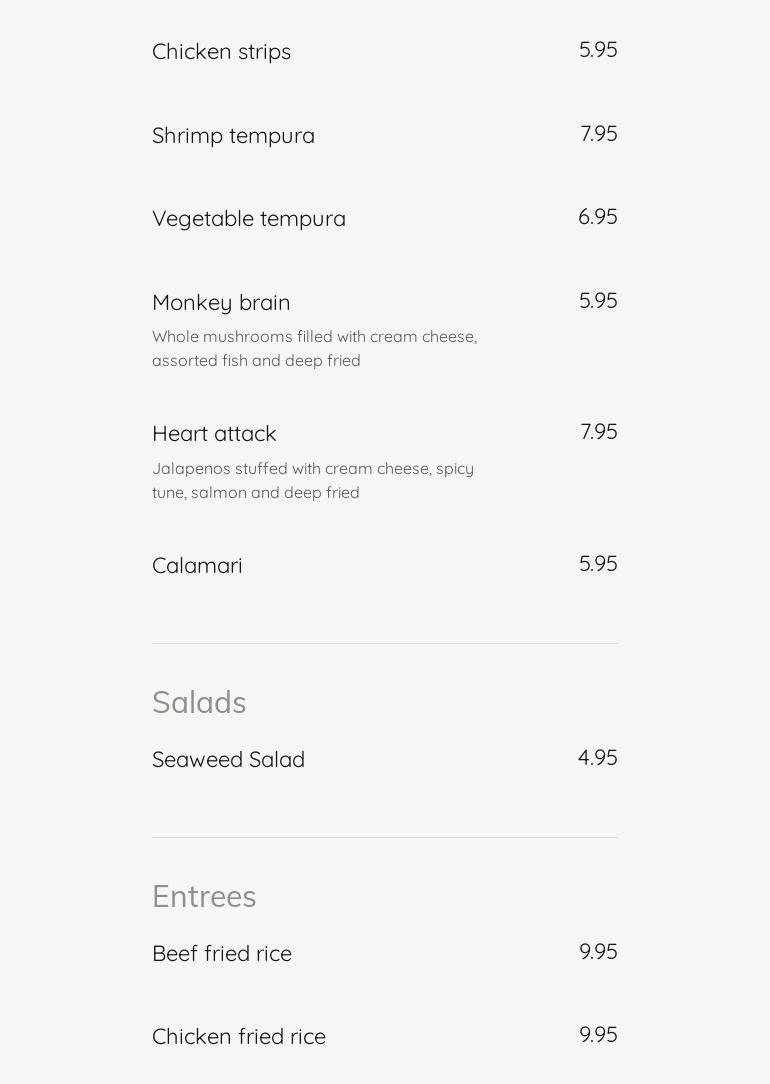Click the Vegetable tempura item name
770x1084 pixels.
coord(249,218)
